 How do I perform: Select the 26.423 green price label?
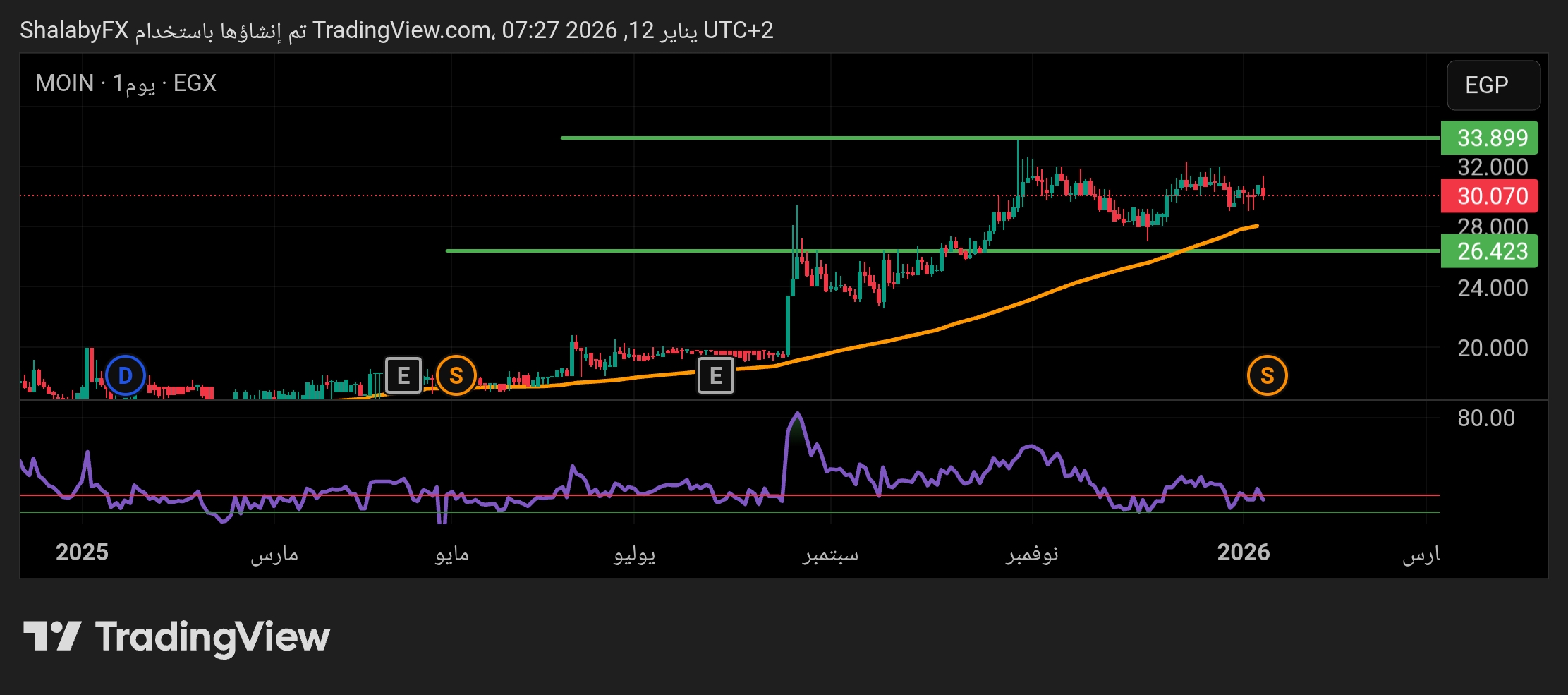tap(1489, 251)
